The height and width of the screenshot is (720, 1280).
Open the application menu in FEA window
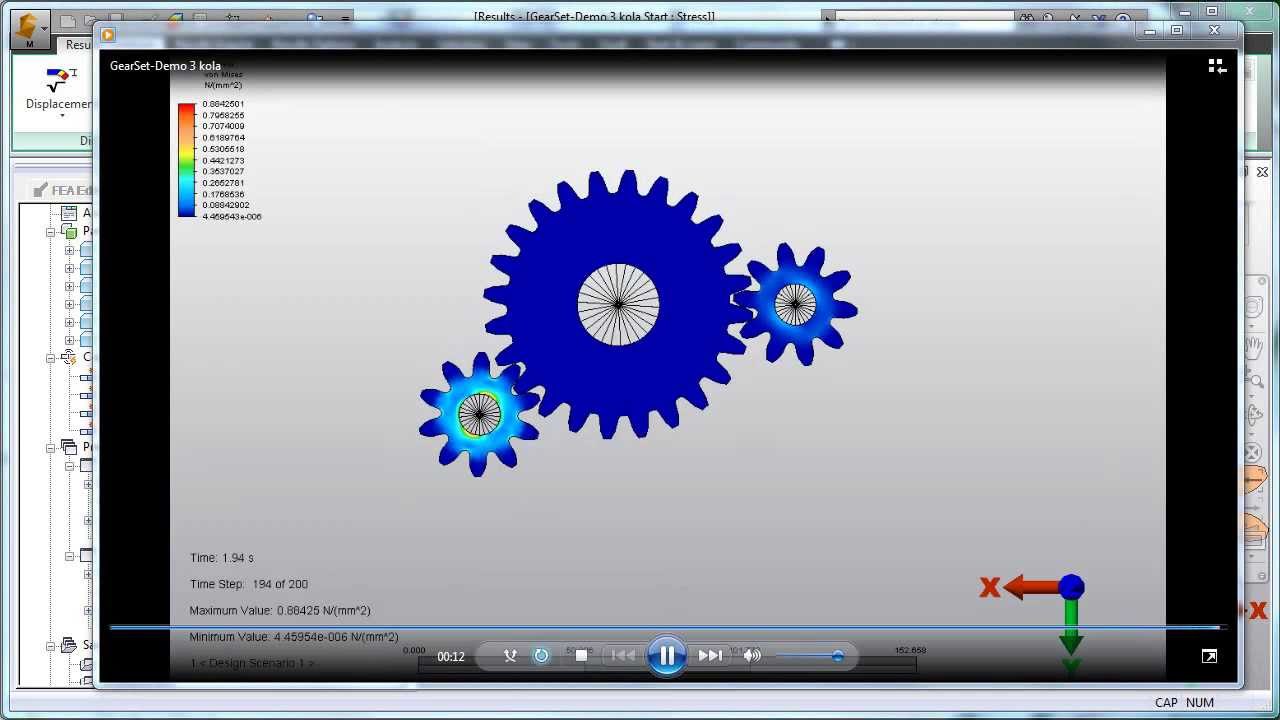tap(29, 29)
